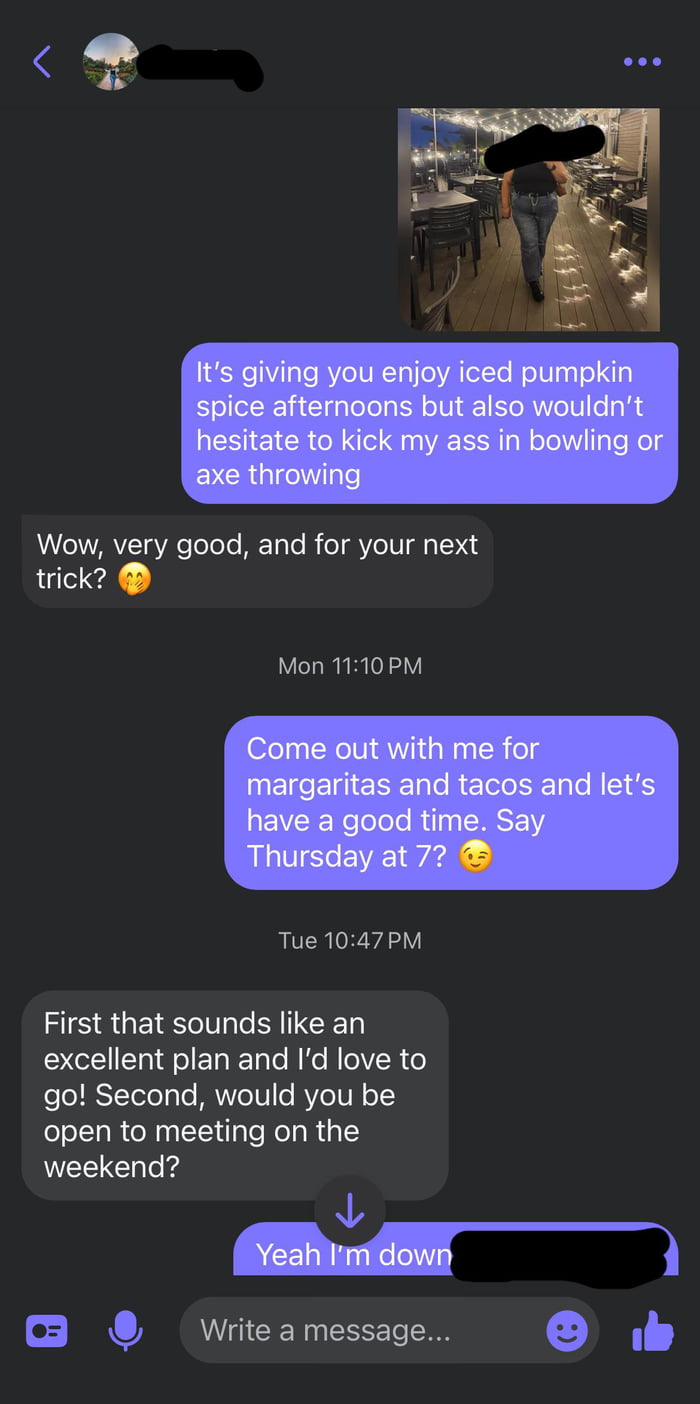This screenshot has height=1404, width=700.
Task: Tap the 'Yeah I'm down' message bubble
Action: tap(456, 1250)
